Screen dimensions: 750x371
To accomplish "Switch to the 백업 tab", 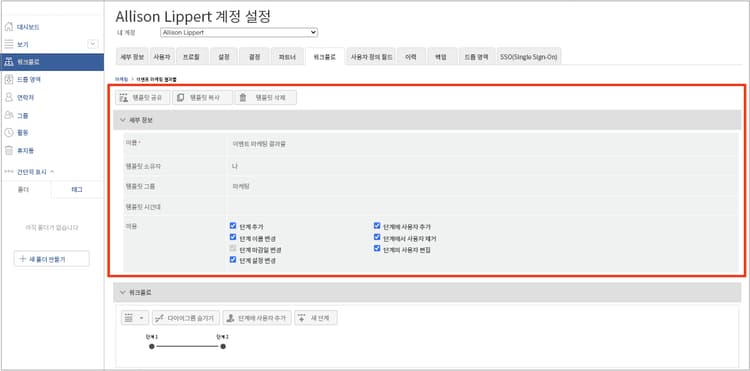I will tap(441, 56).
